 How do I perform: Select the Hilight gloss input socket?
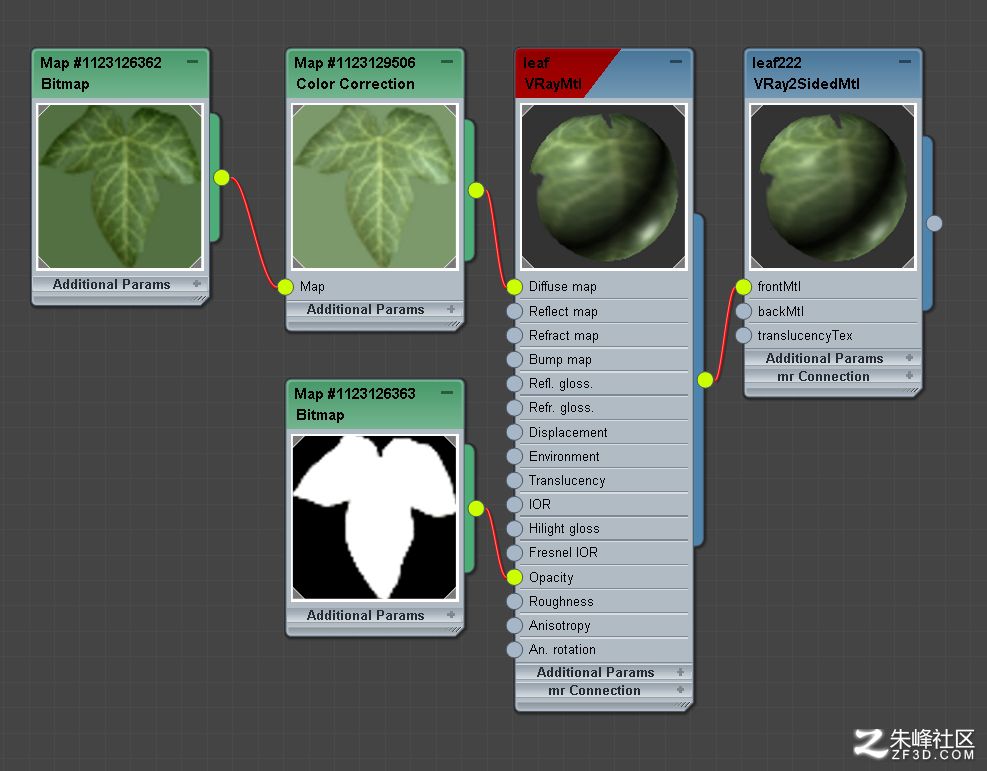tap(514, 529)
